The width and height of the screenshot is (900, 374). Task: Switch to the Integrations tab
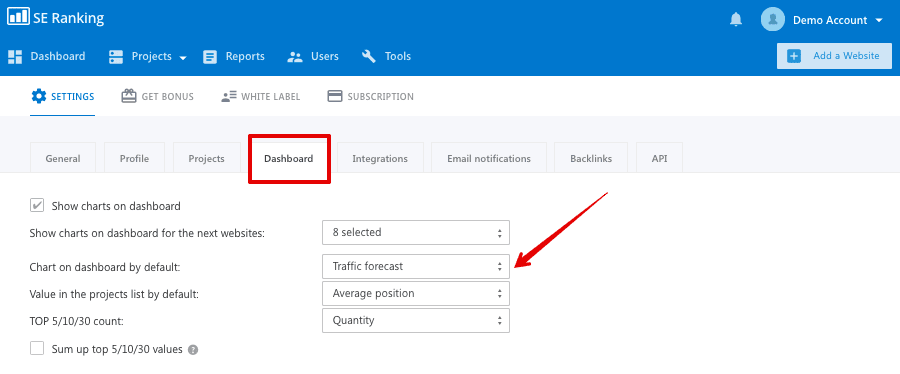(x=380, y=158)
